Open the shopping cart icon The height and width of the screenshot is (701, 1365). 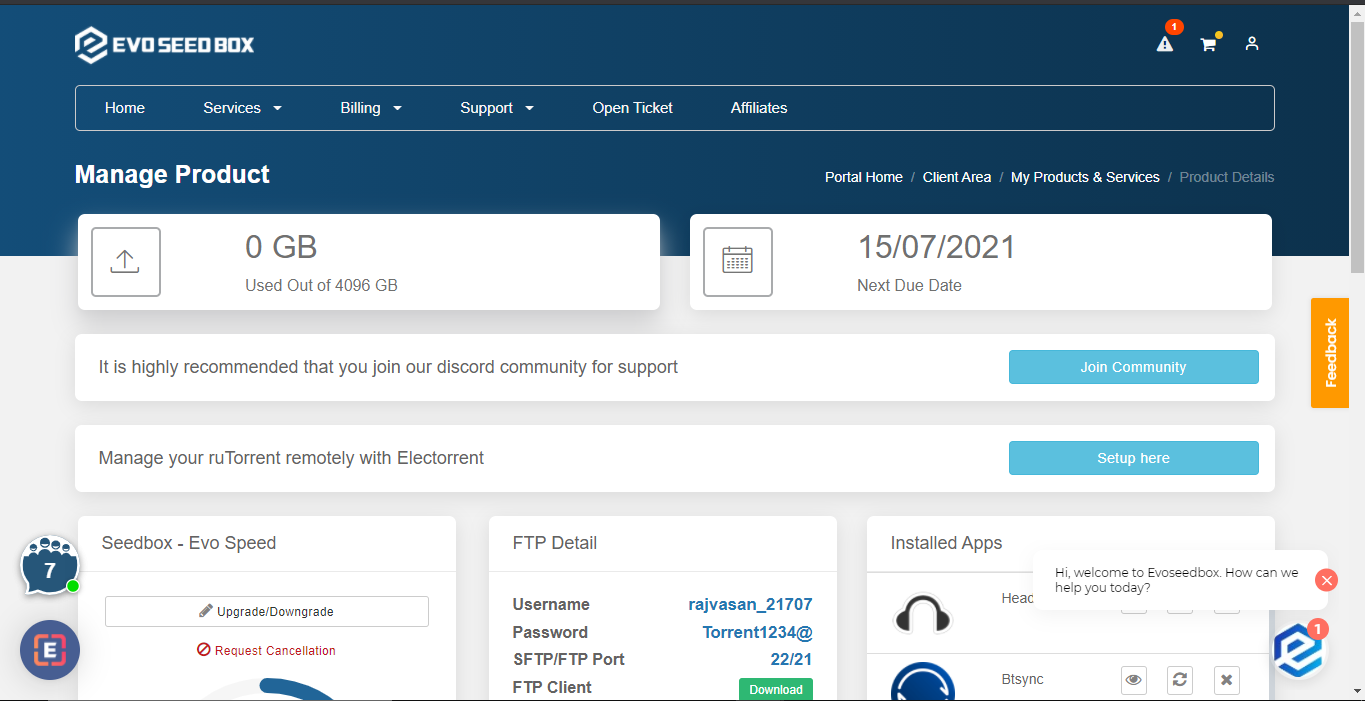(1208, 44)
